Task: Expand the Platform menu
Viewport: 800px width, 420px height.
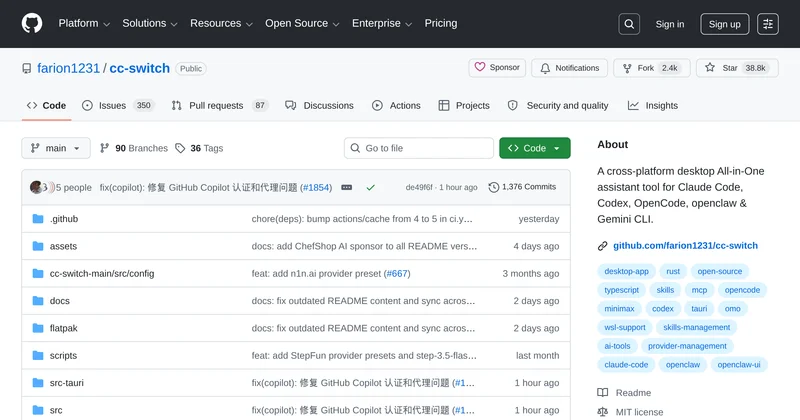Action: coord(84,24)
